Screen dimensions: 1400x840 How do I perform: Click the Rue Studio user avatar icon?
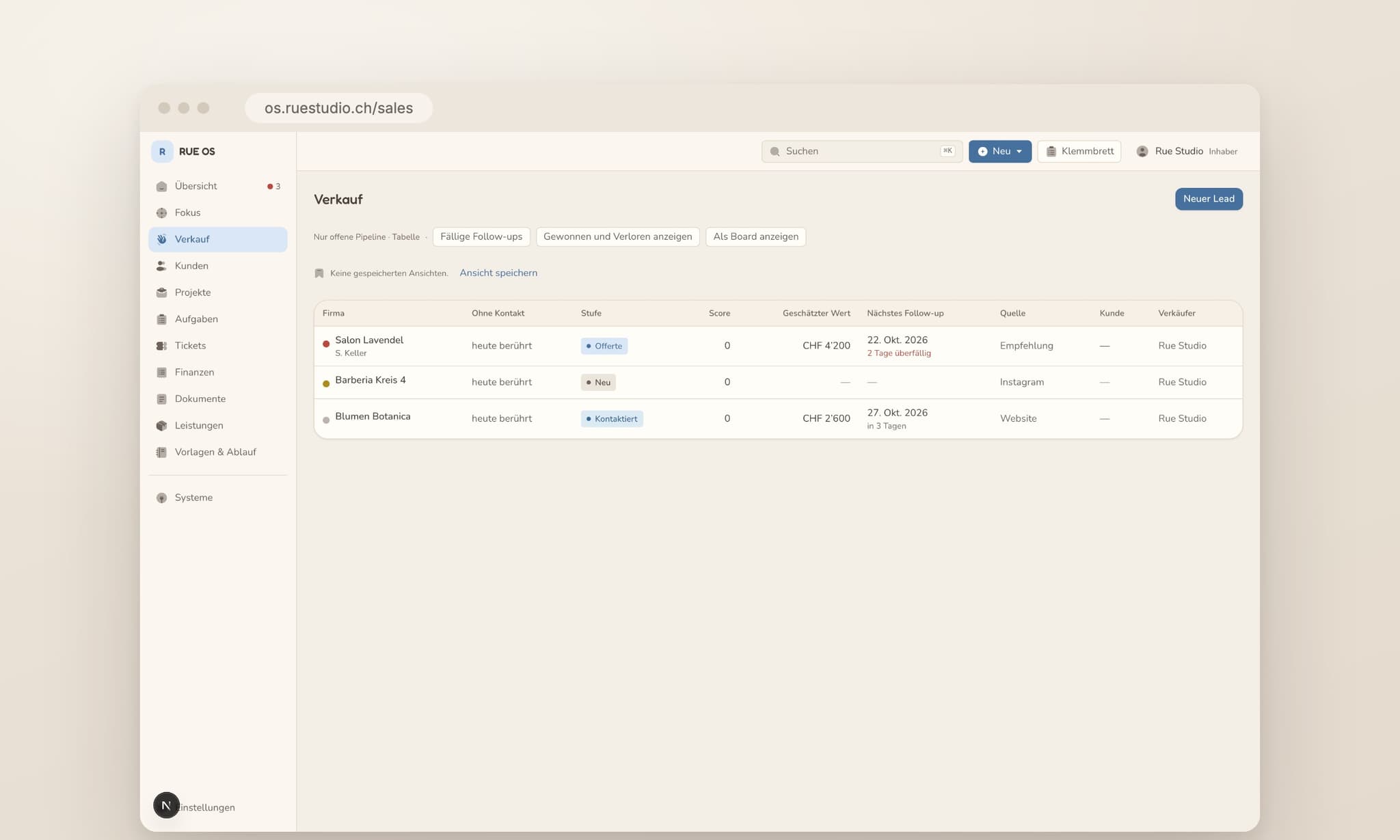[1142, 152]
